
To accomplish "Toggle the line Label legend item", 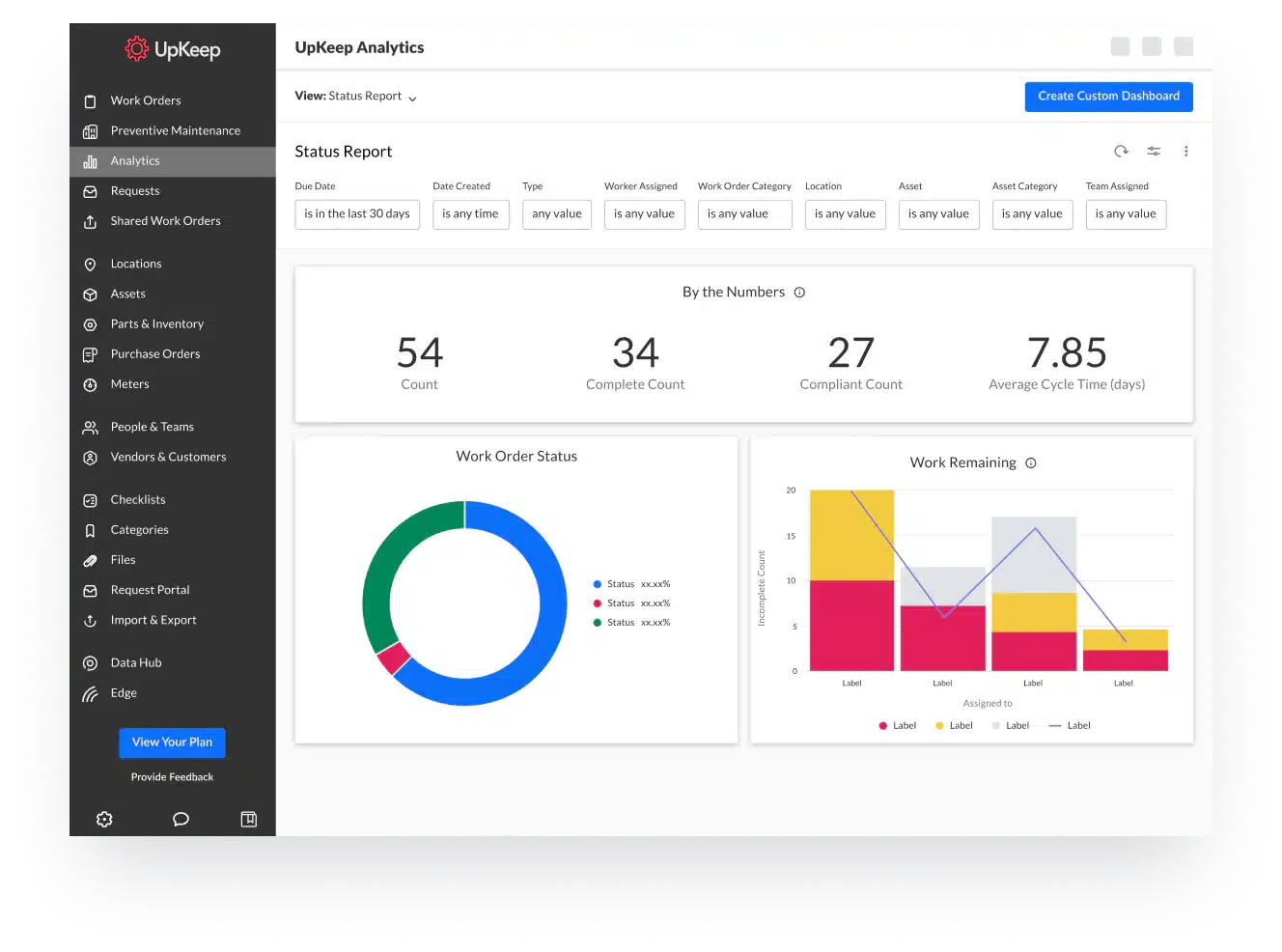I will point(1070,726).
